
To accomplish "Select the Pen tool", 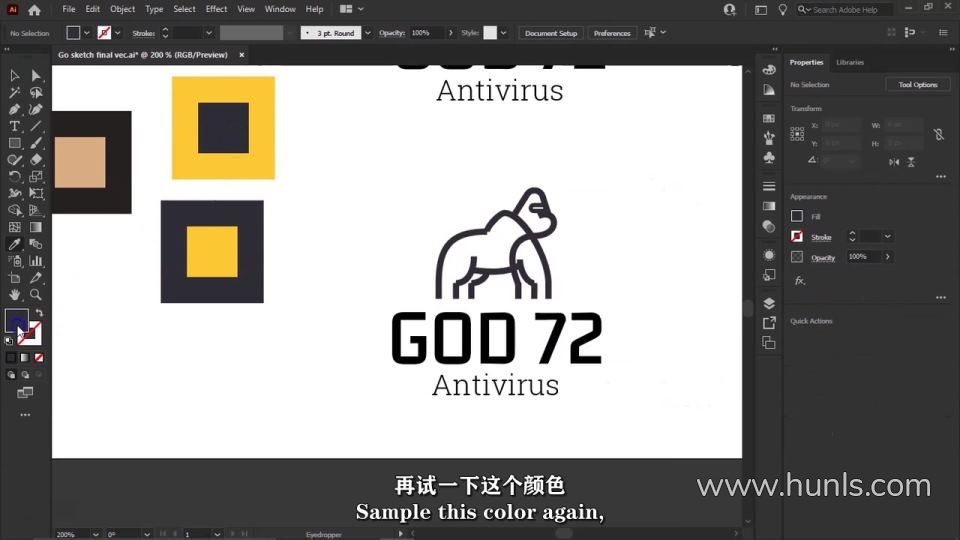I will click(x=15, y=109).
